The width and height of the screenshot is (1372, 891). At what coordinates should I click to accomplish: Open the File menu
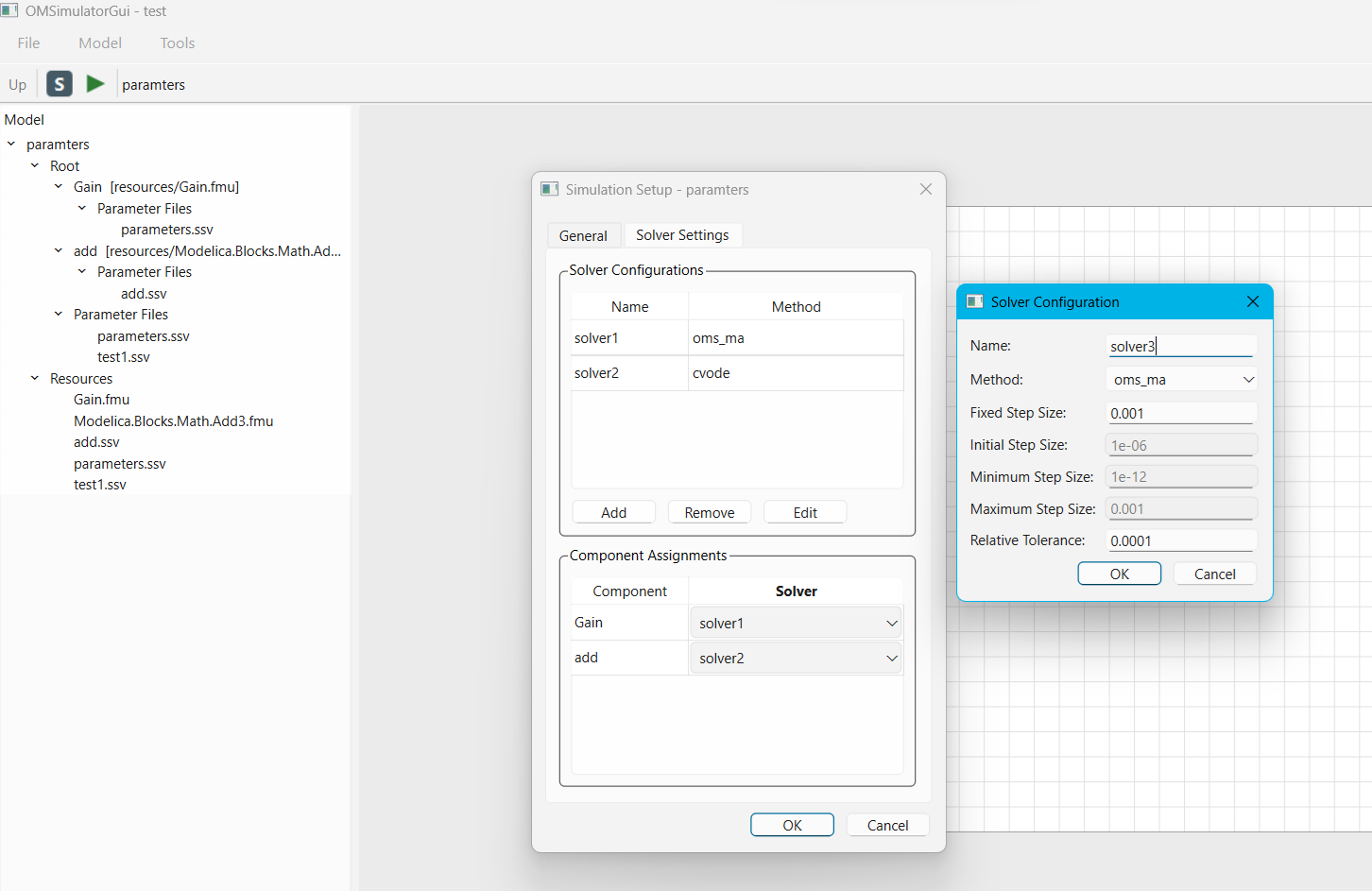coord(29,43)
